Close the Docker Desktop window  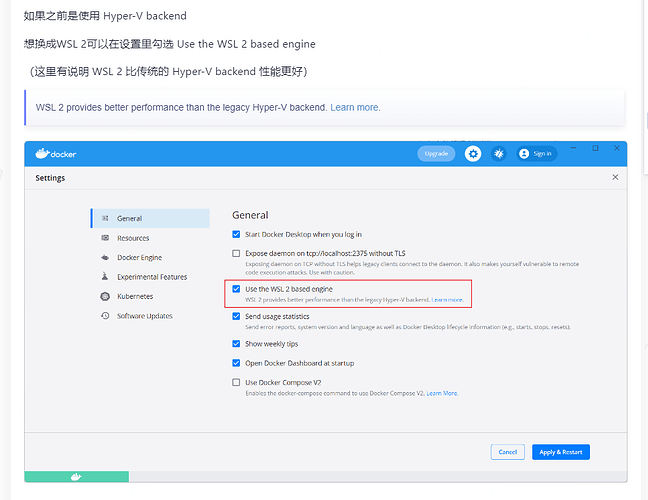[617, 148]
